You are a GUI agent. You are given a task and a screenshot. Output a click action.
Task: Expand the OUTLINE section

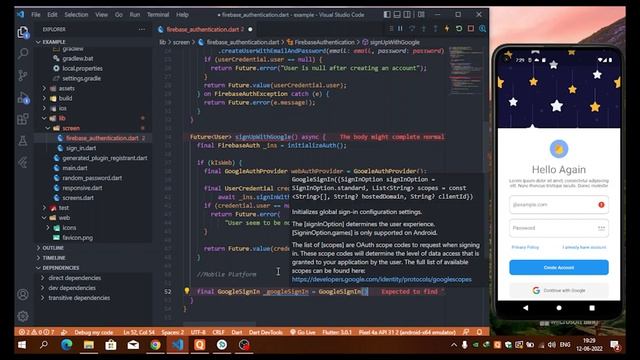(53, 248)
